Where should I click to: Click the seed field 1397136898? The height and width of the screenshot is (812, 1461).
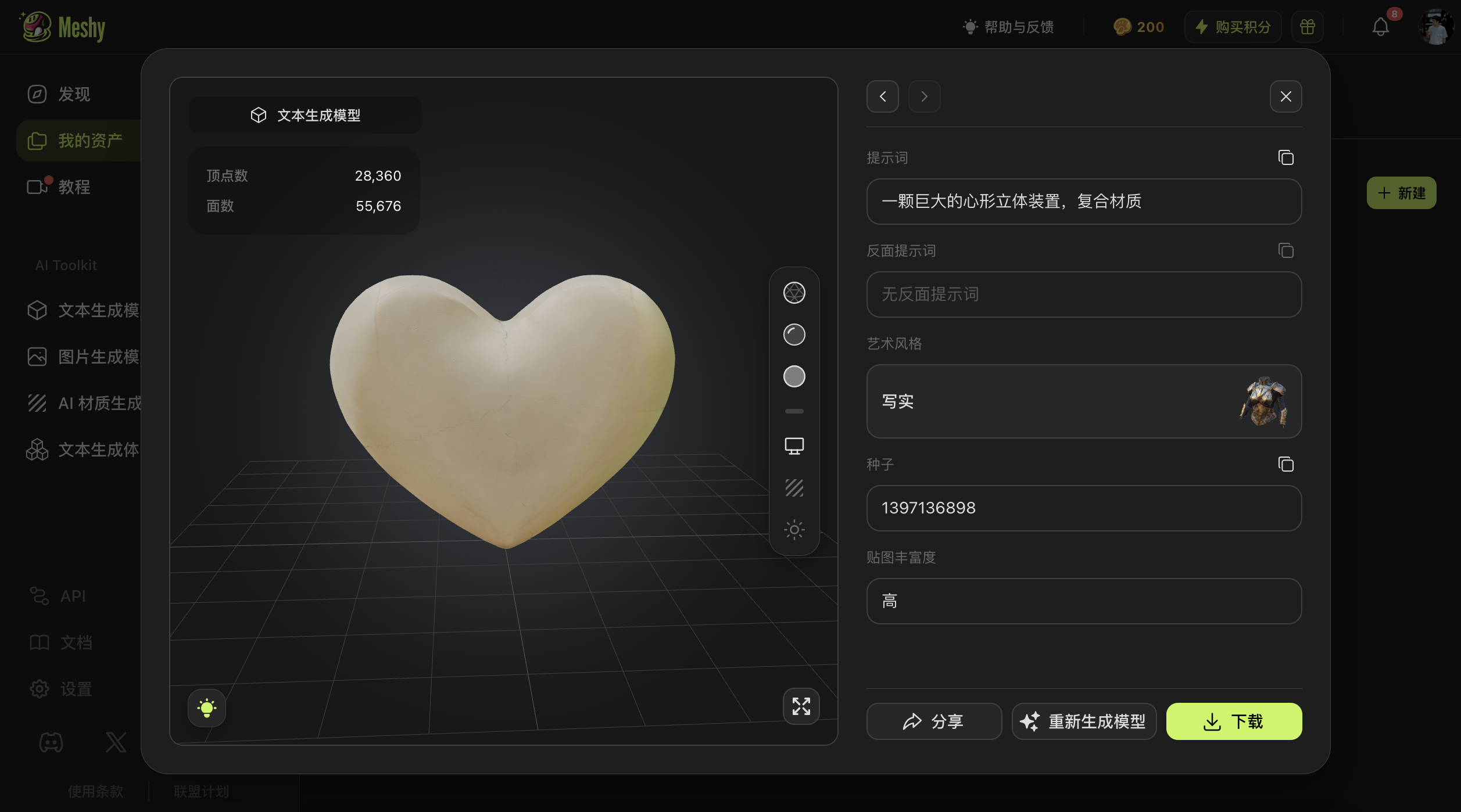point(1084,508)
